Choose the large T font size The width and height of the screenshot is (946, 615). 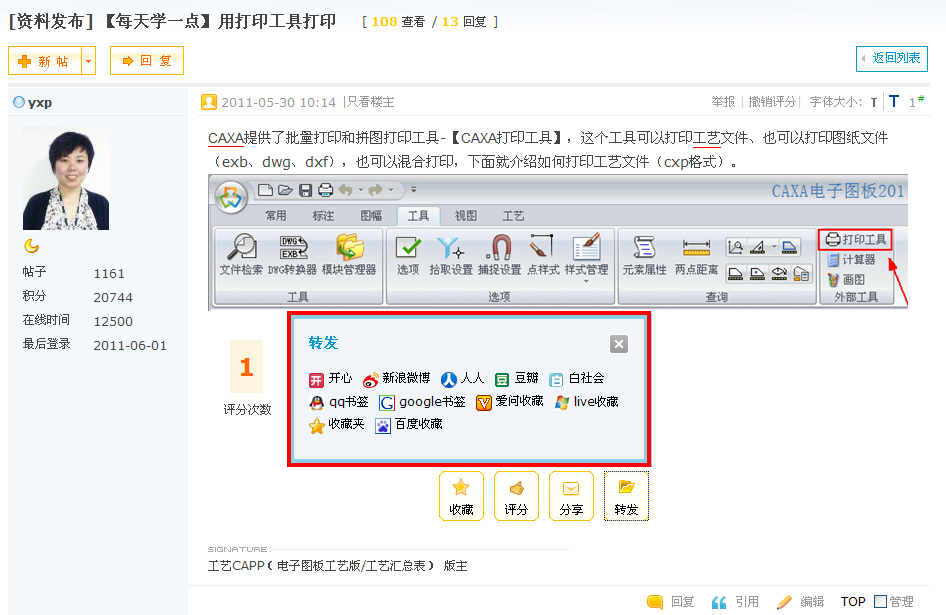[894, 101]
